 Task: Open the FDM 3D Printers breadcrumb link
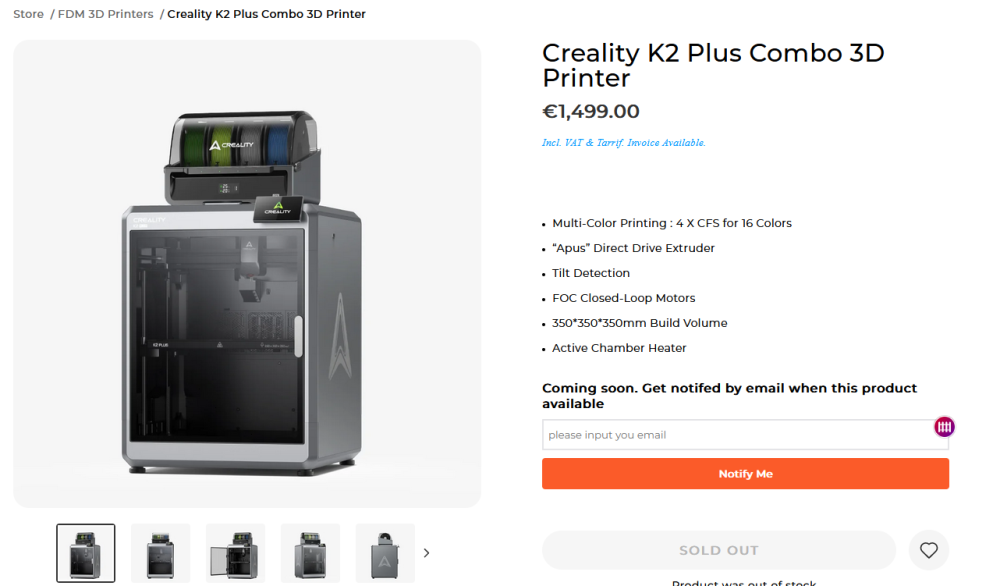coord(106,14)
